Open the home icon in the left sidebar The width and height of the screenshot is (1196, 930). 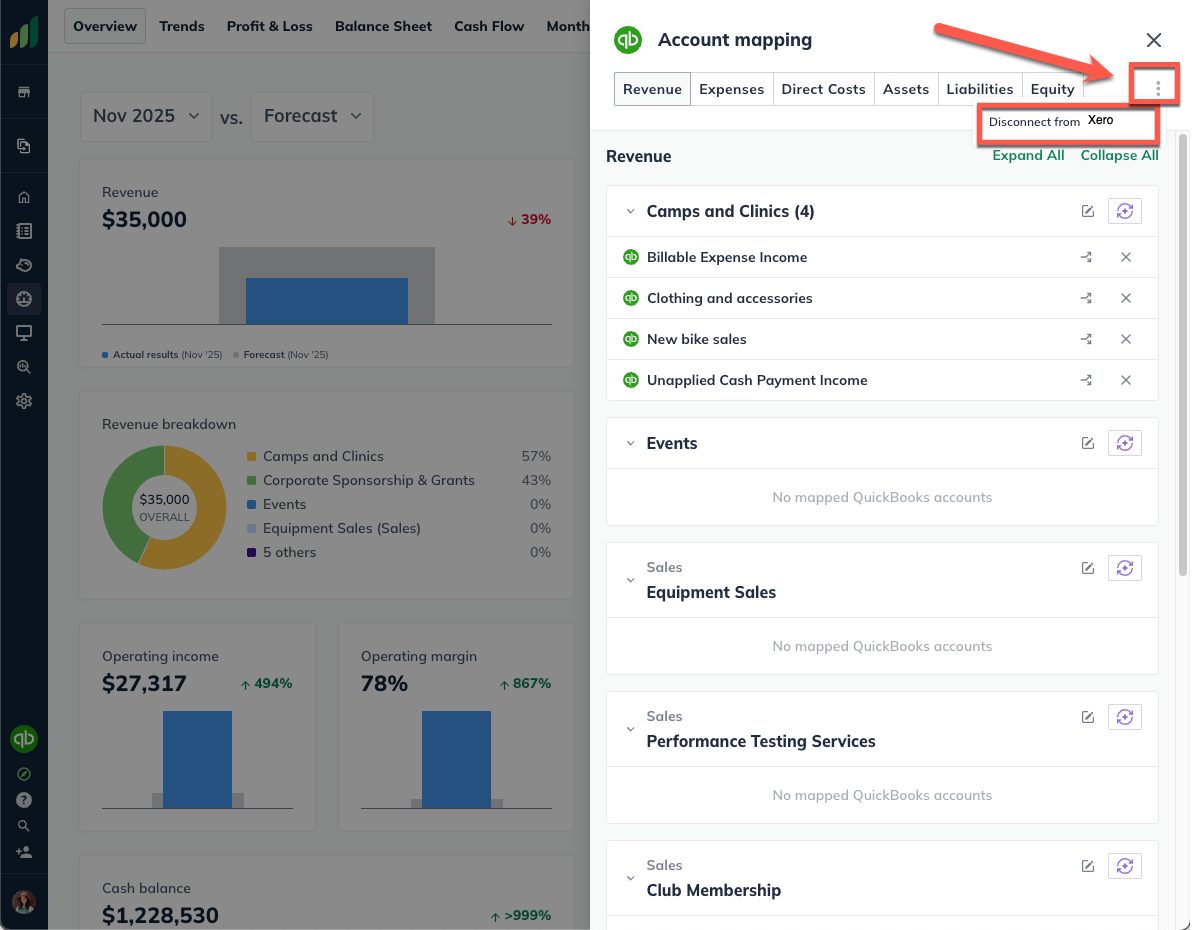(x=24, y=196)
